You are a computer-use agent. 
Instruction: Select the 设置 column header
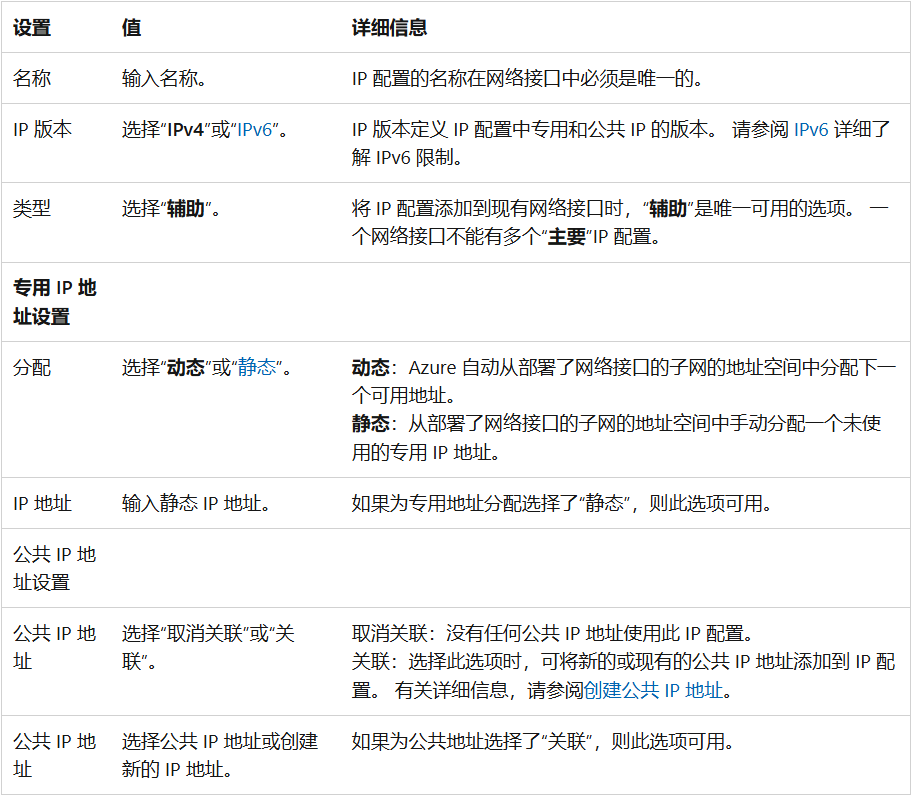click(28, 27)
